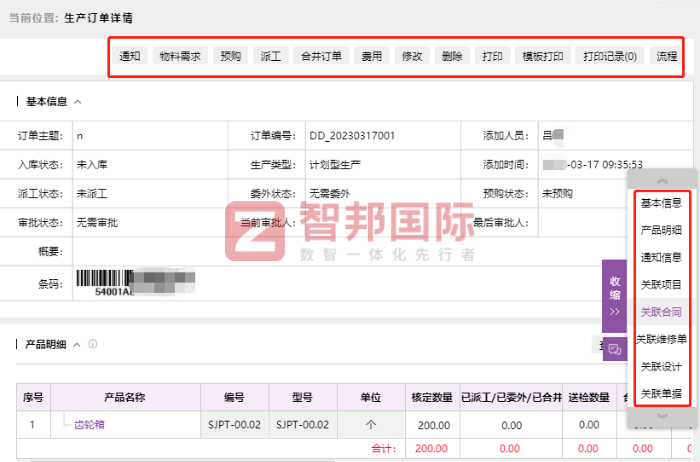Screen dimensions: 700x462
Task: Click the 预购 button
Action: [230, 56]
